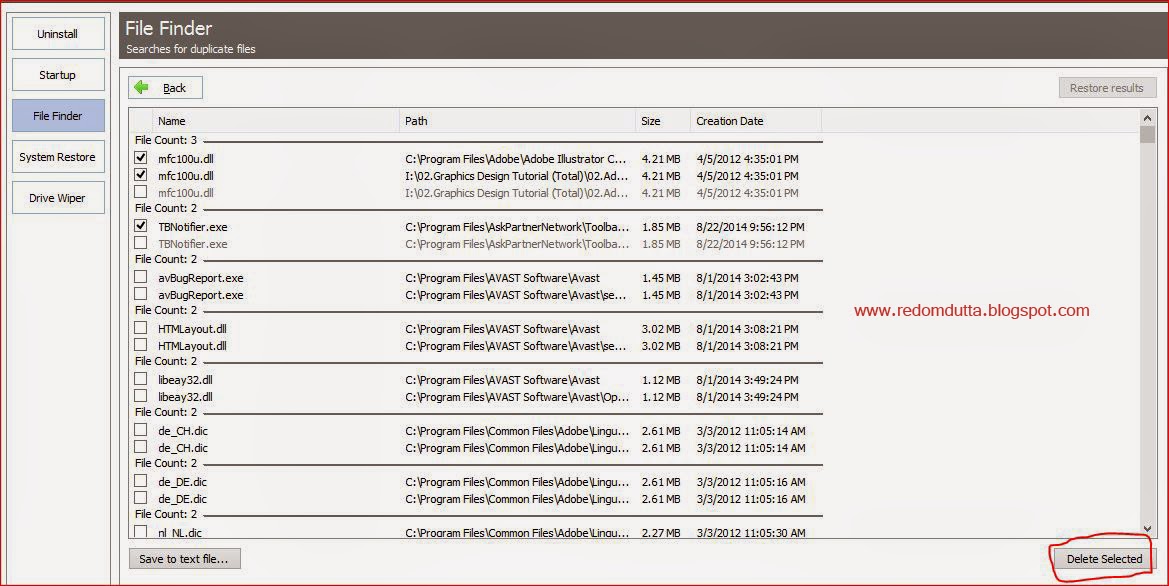Open the Startup section
Viewport: 1169px width, 586px height.
(57, 75)
